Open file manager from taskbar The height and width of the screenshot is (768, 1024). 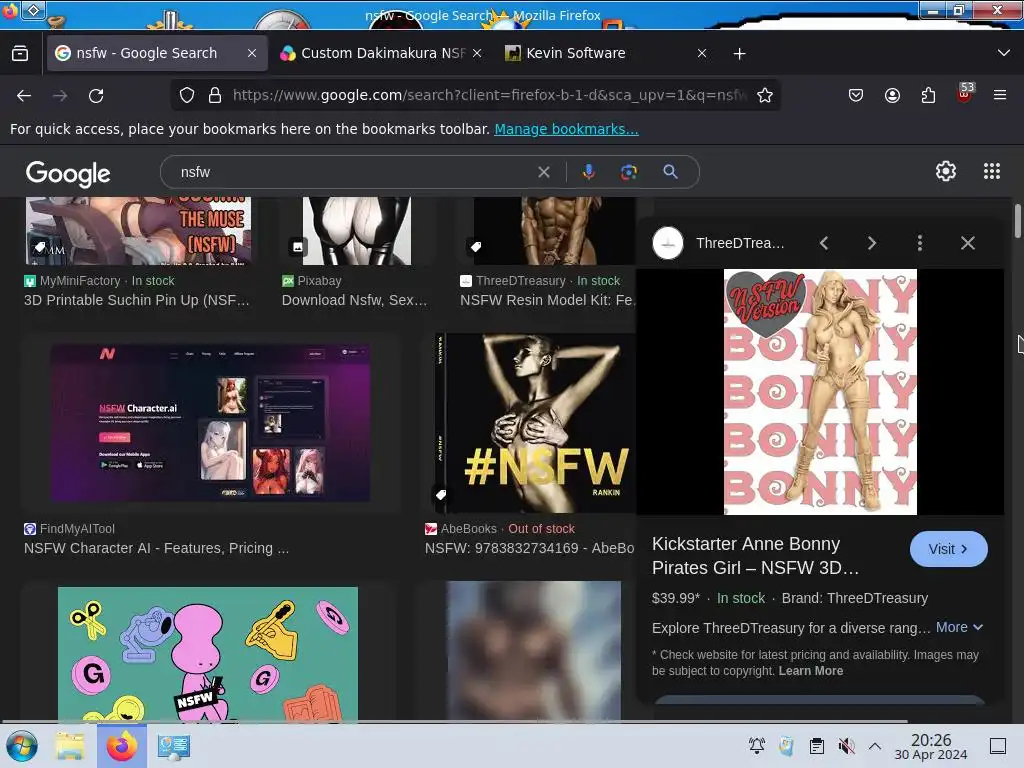(x=70, y=746)
